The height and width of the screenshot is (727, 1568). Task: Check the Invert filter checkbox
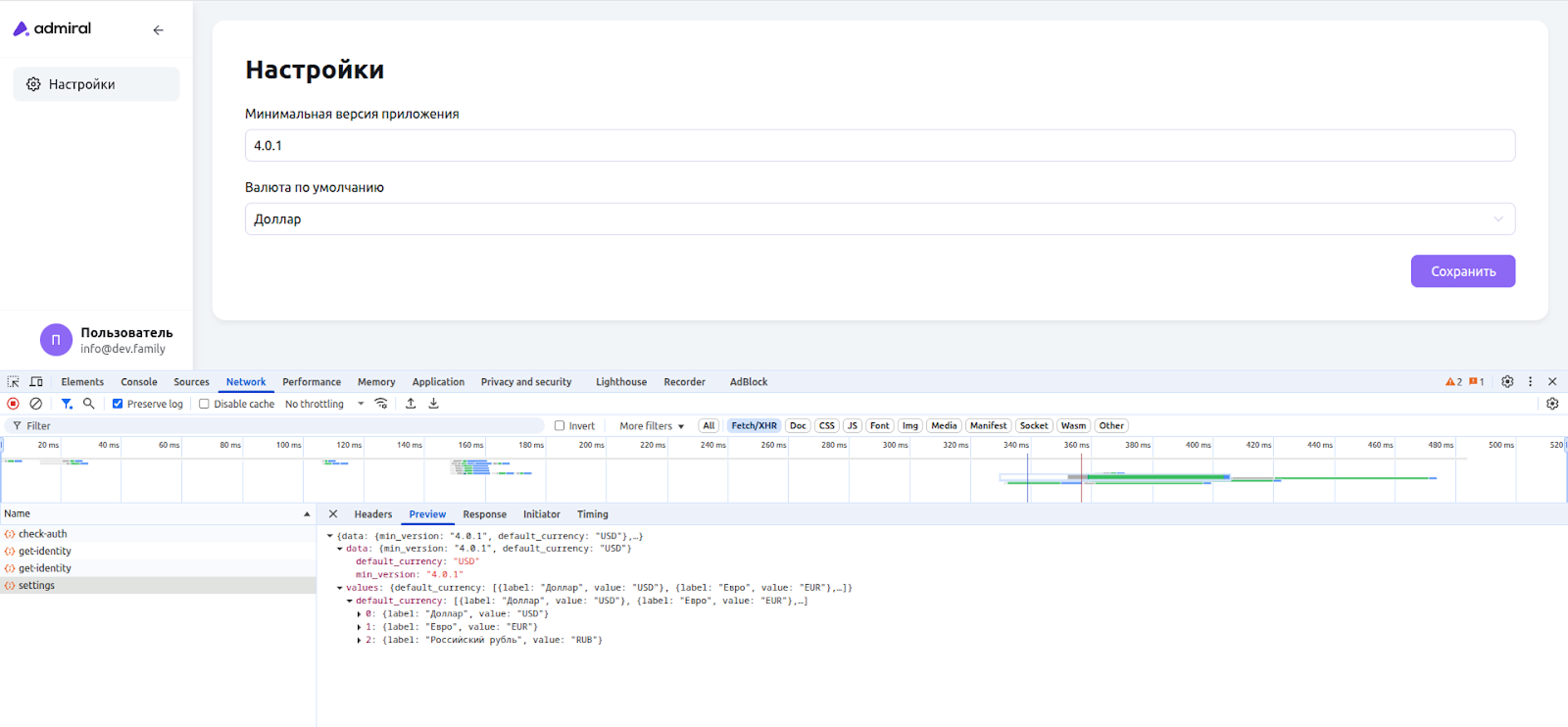pos(560,426)
